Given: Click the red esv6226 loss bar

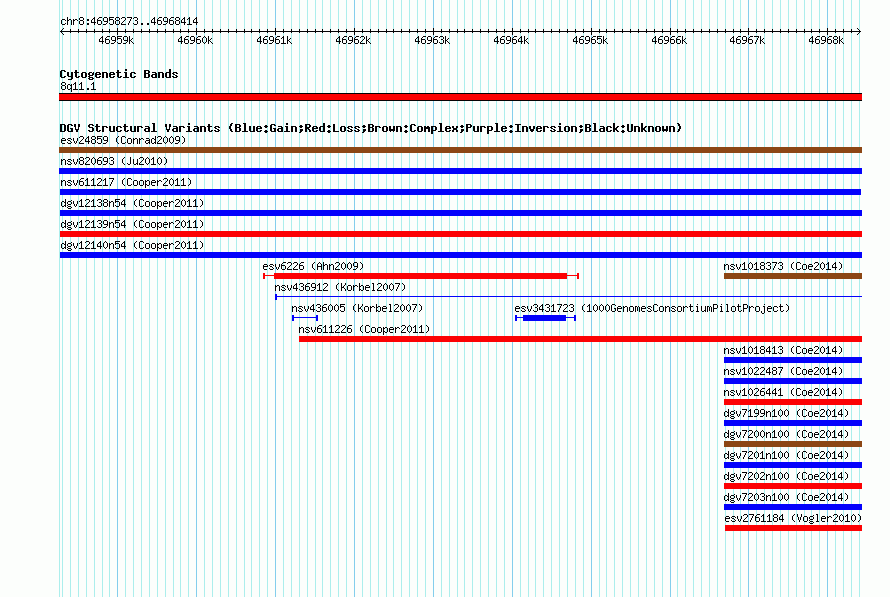Looking at the screenshot, I should [421, 276].
